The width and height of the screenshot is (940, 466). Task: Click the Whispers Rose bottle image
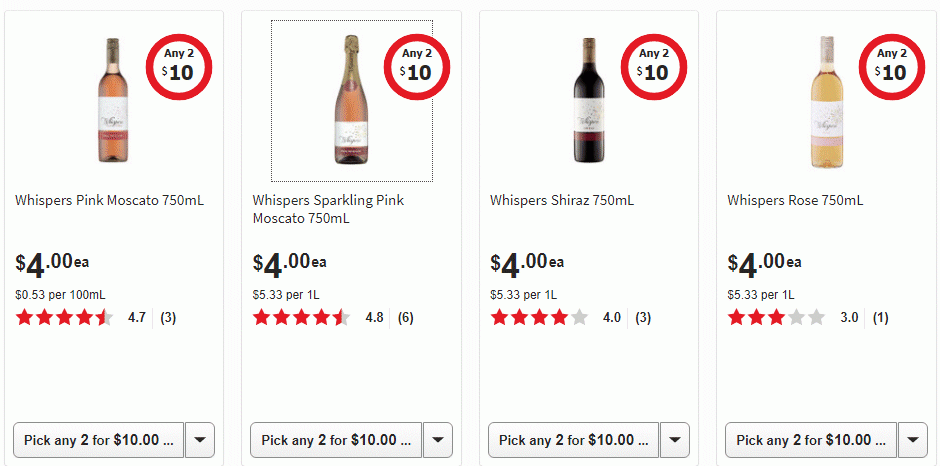point(826,100)
